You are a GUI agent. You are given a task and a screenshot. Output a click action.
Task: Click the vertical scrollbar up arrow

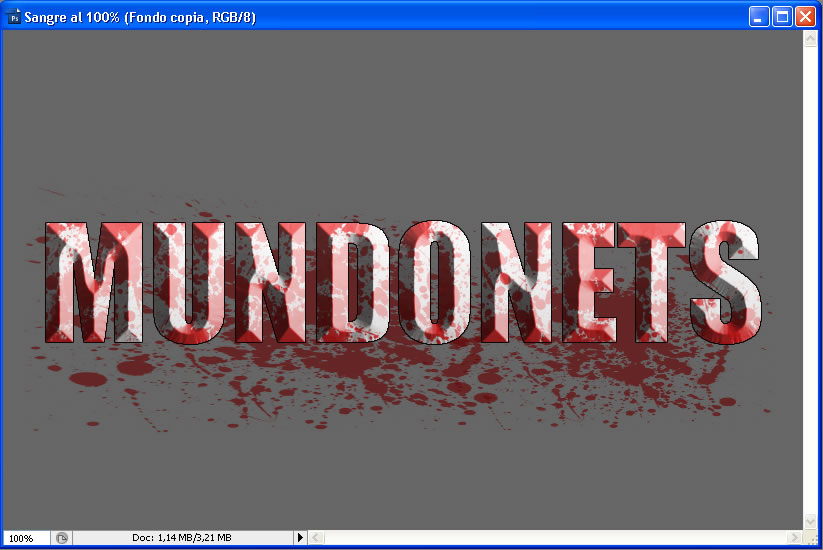pos(810,38)
